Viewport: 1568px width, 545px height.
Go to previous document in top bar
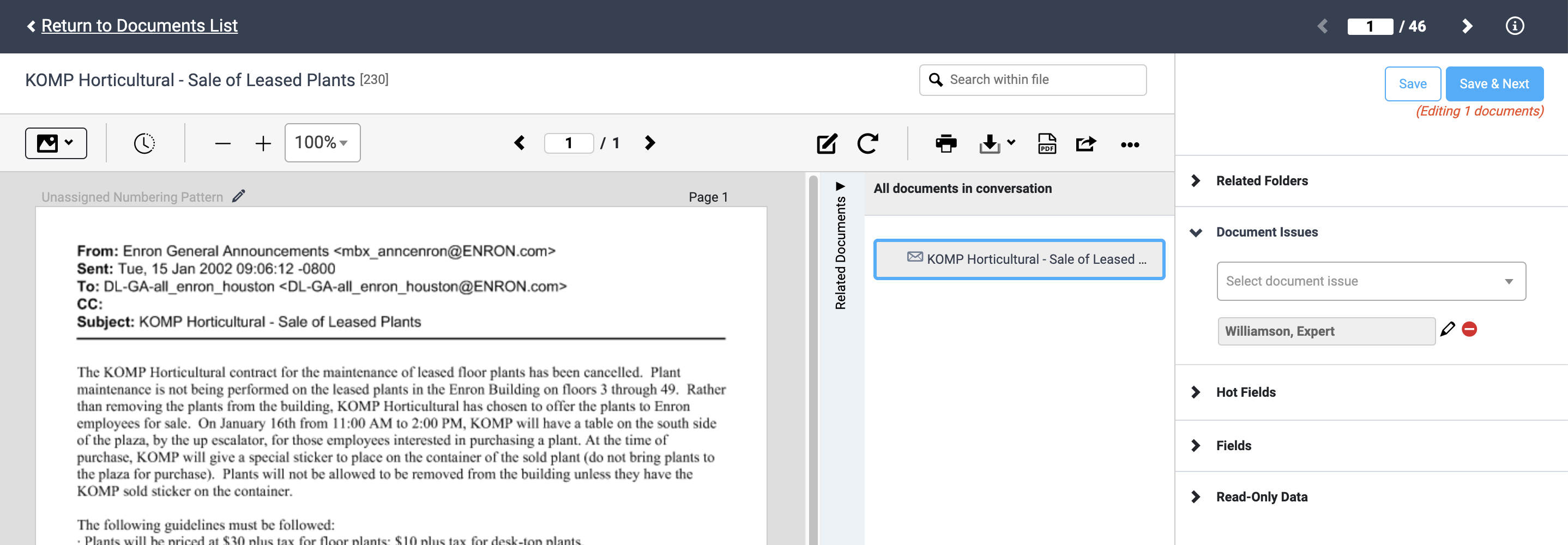tap(1322, 26)
